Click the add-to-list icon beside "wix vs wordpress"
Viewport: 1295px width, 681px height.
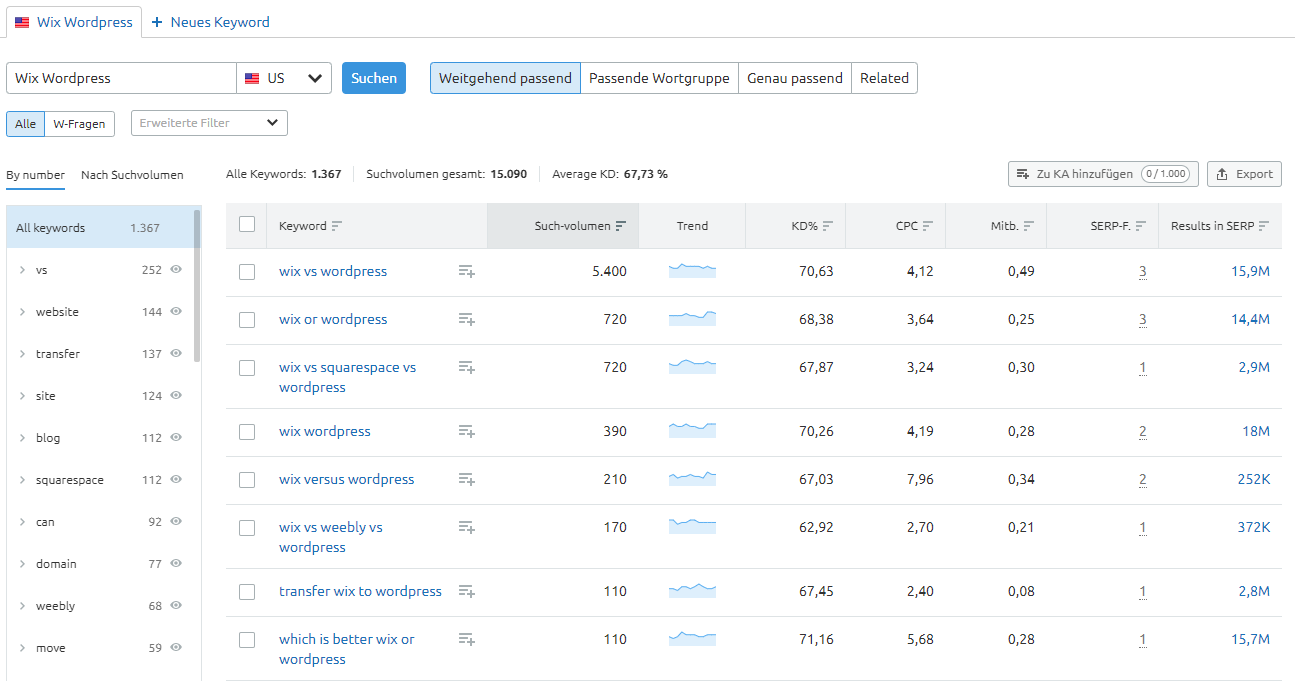coord(466,271)
